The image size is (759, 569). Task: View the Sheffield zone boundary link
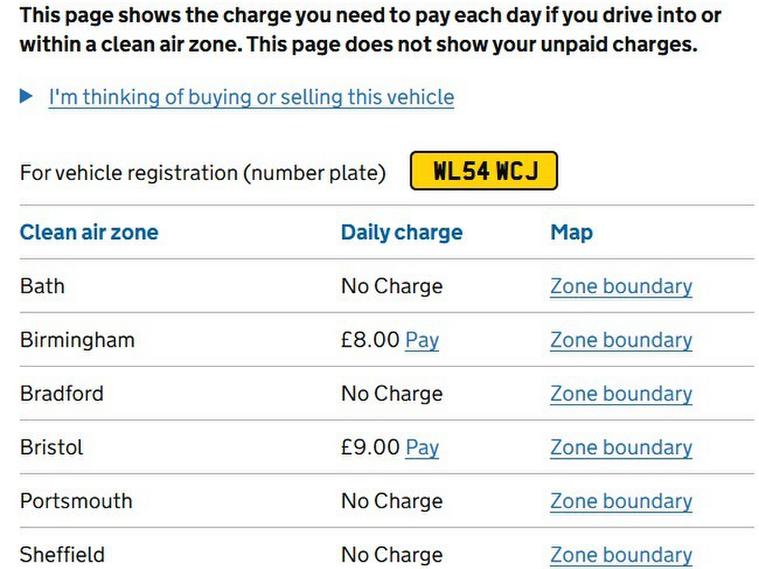pos(621,555)
